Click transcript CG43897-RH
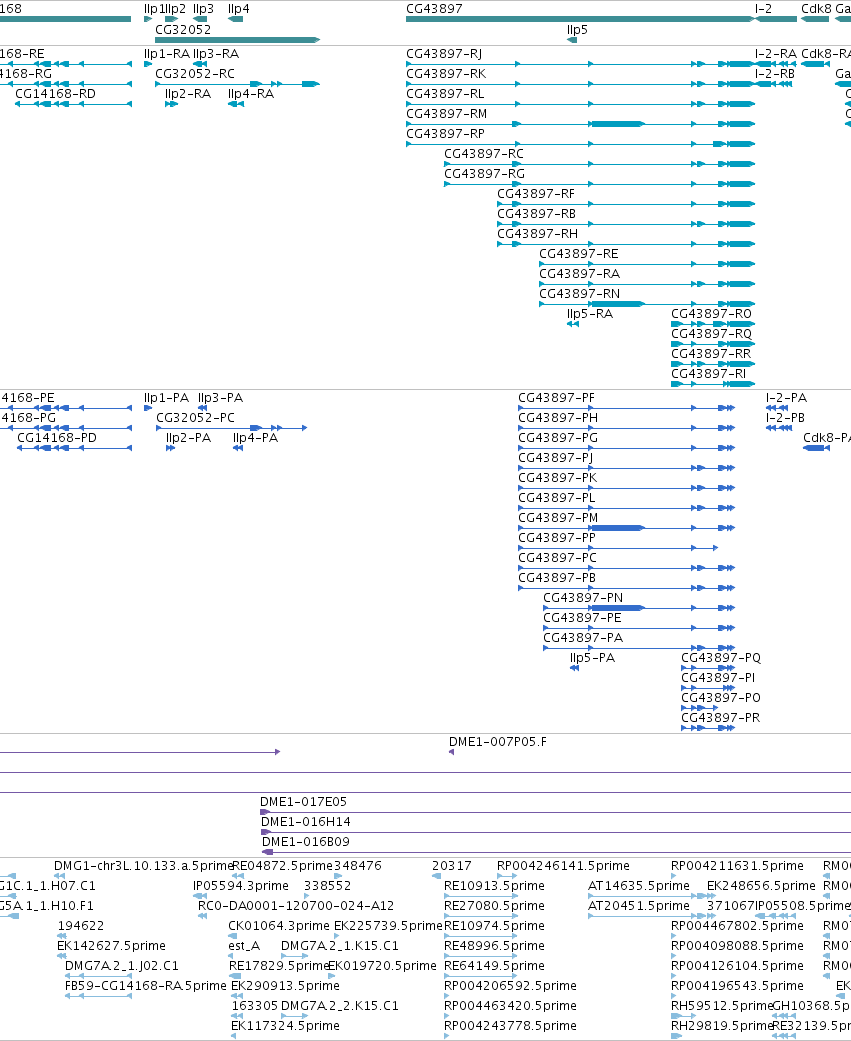Image resolution: width=851 pixels, height=1041 pixels. [538, 233]
